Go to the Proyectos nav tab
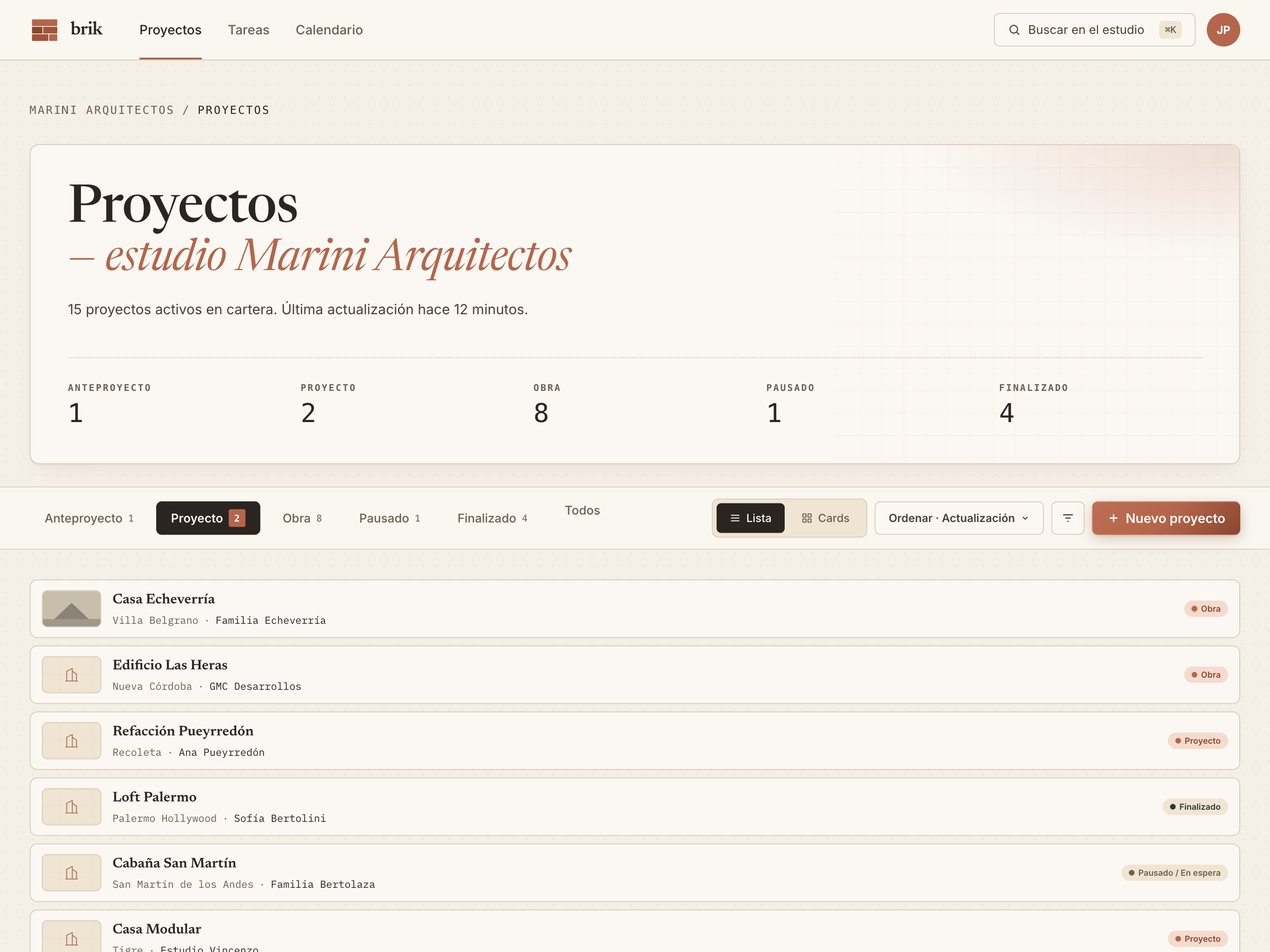 [x=171, y=30]
